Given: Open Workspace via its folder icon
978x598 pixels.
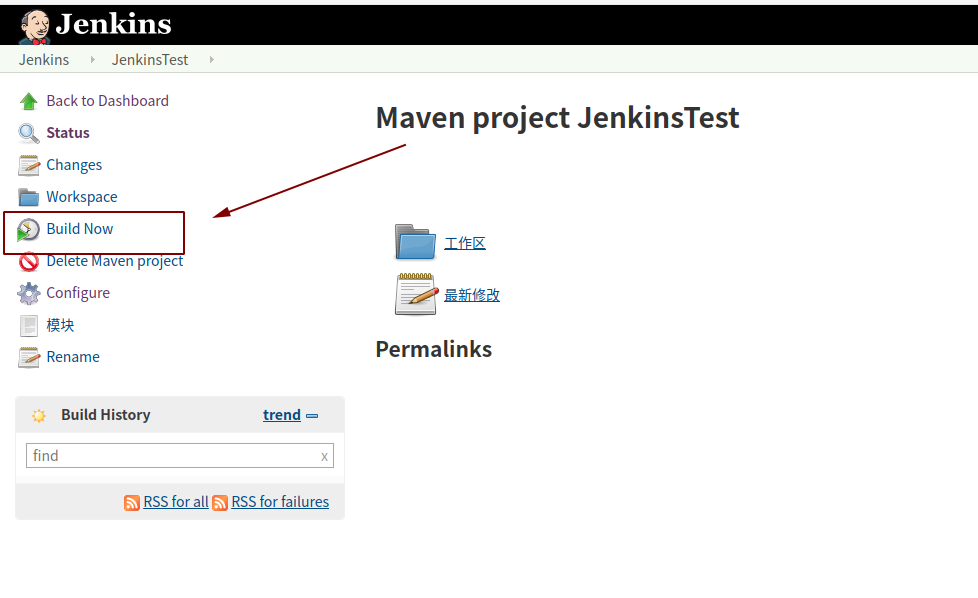Looking at the screenshot, I should (x=27, y=196).
